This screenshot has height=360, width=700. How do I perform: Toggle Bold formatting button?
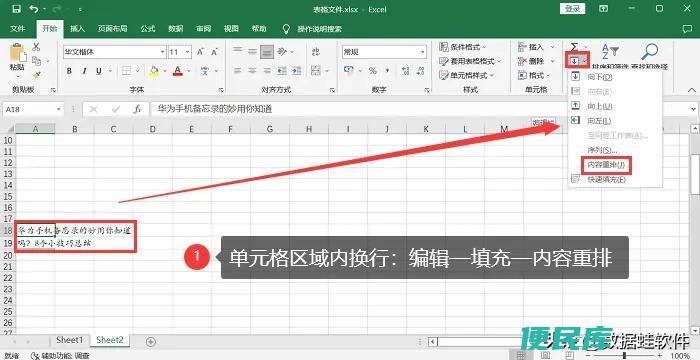point(69,71)
